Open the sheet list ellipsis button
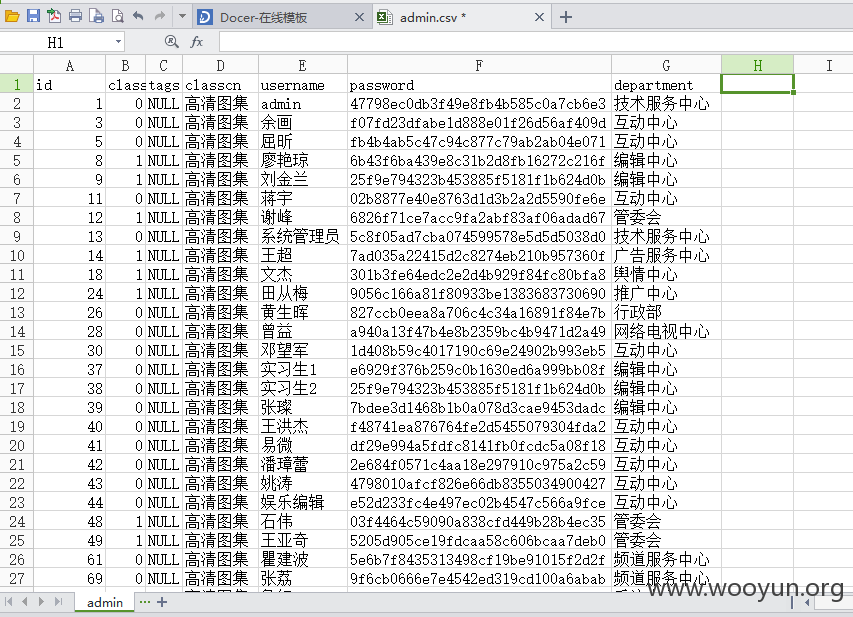Screen dimensions: 853x617 [145, 602]
